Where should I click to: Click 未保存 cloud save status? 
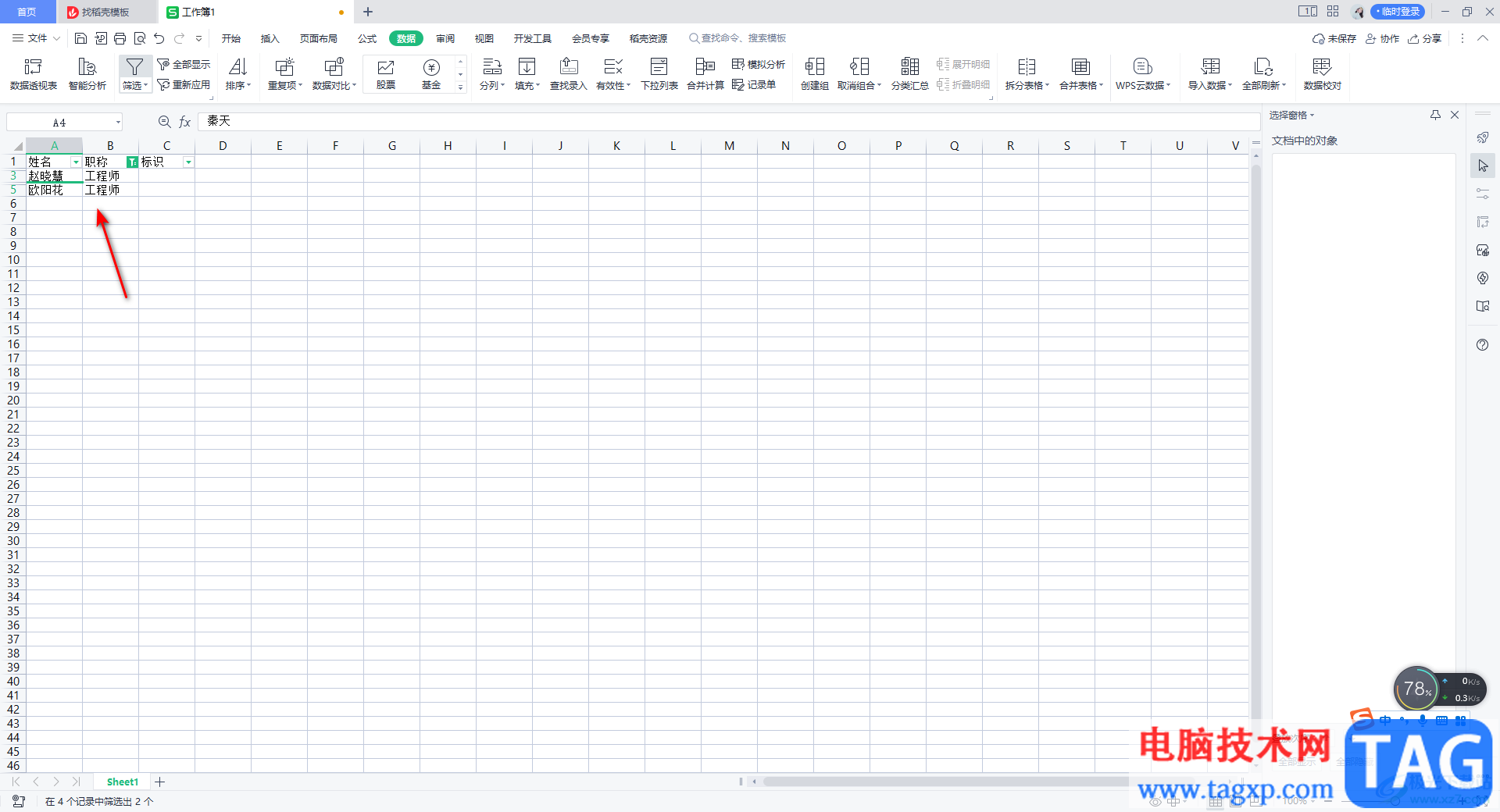(x=1334, y=38)
